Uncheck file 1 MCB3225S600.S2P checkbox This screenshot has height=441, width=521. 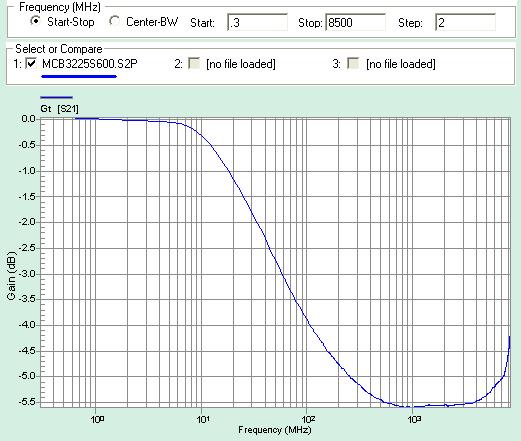pos(31,63)
